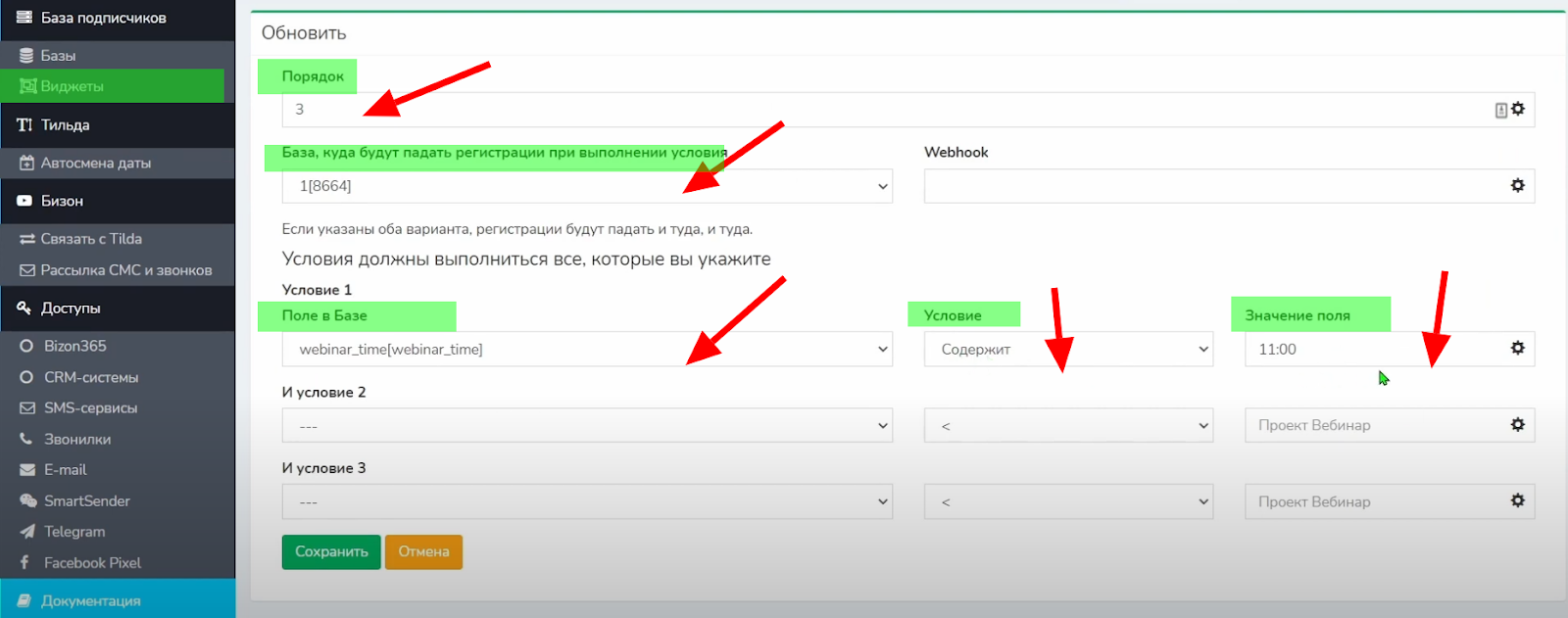Open Facebook Pixel settings

(x=92, y=563)
